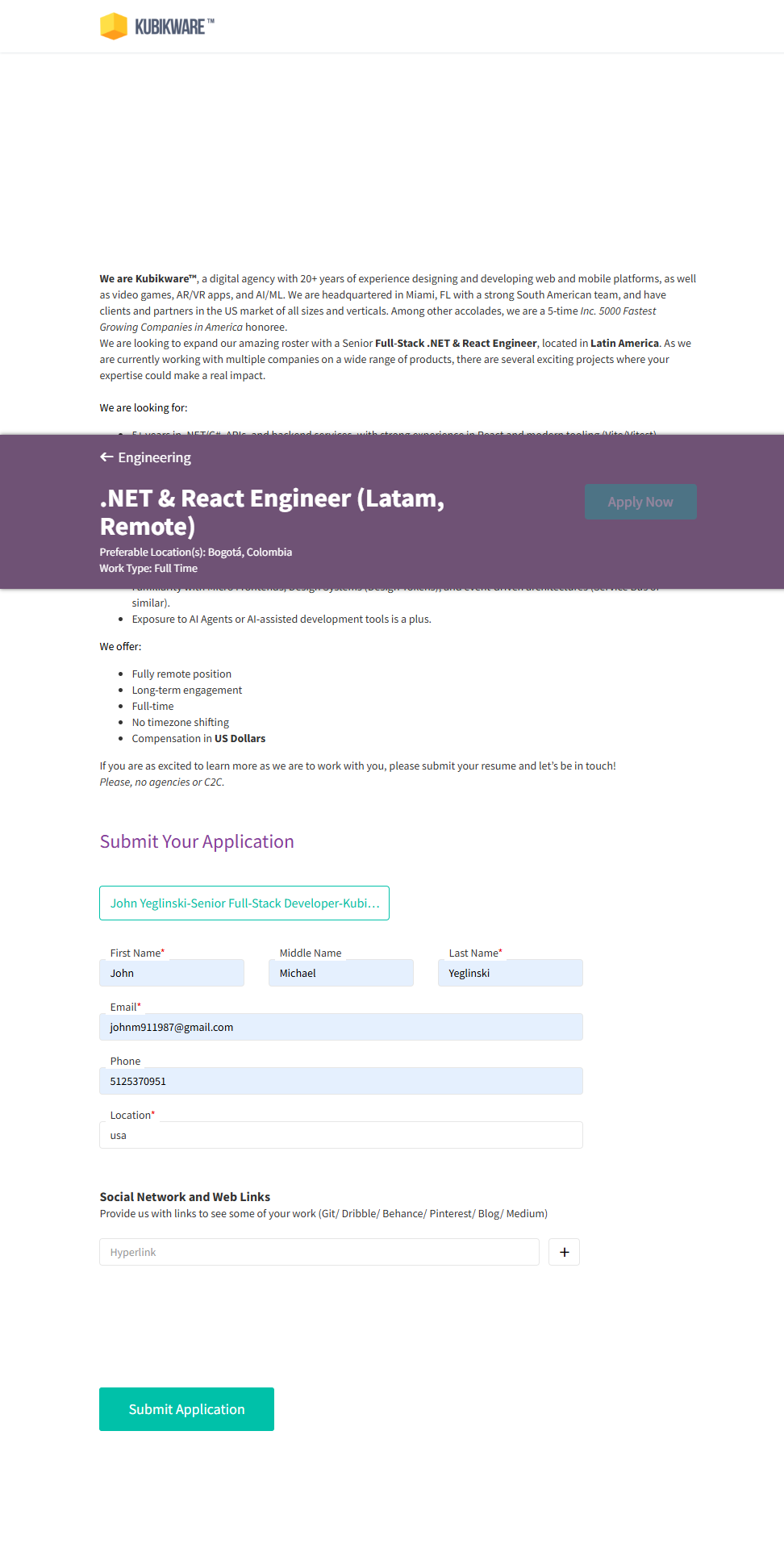Screen dimensions: 784x1552
Task: Click the Work Type: Full Time label
Action: 148,569
